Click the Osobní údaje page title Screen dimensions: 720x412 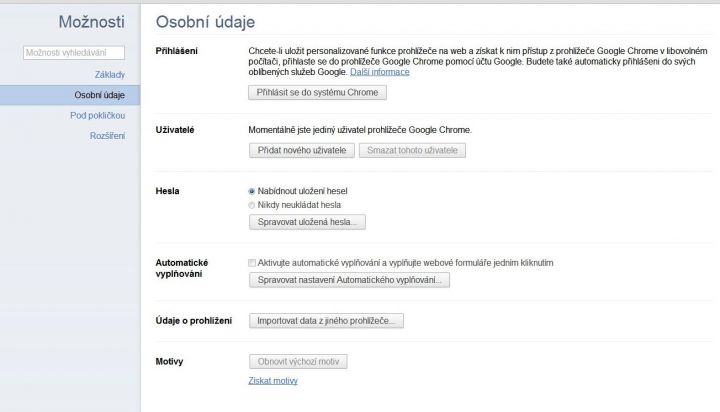coord(205,22)
